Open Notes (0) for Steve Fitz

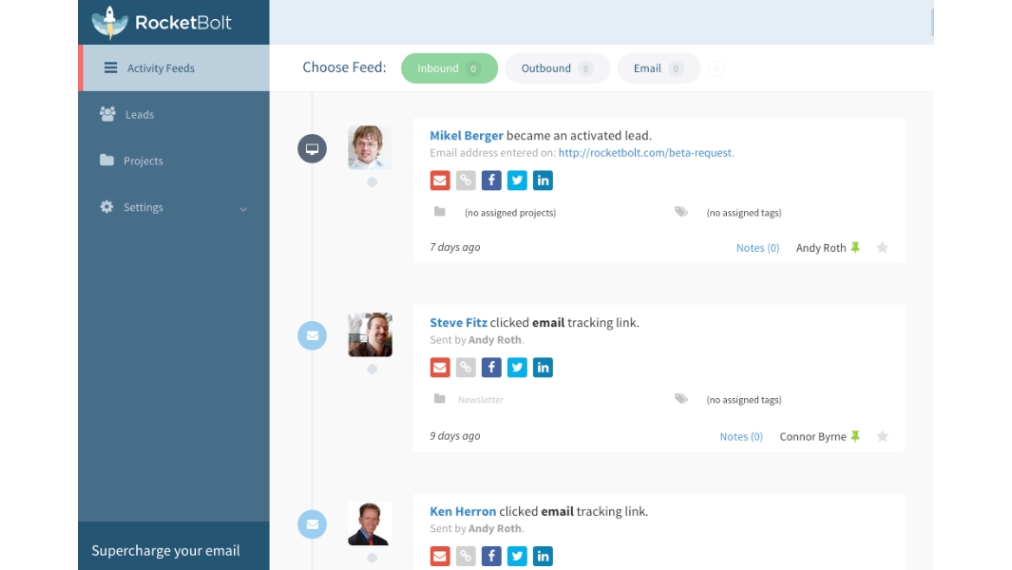[741, 436]
